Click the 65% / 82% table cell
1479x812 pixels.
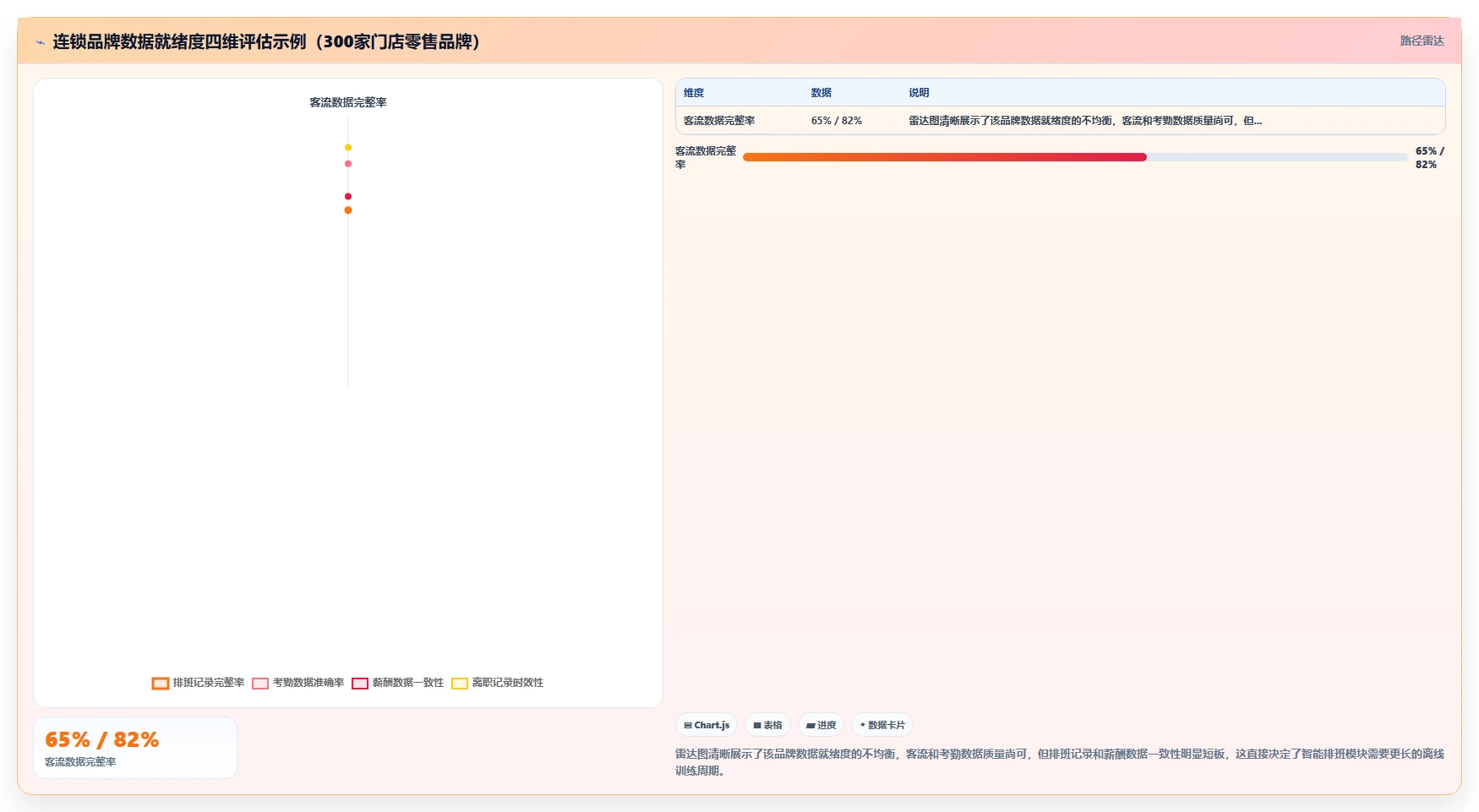coord(837,121)
